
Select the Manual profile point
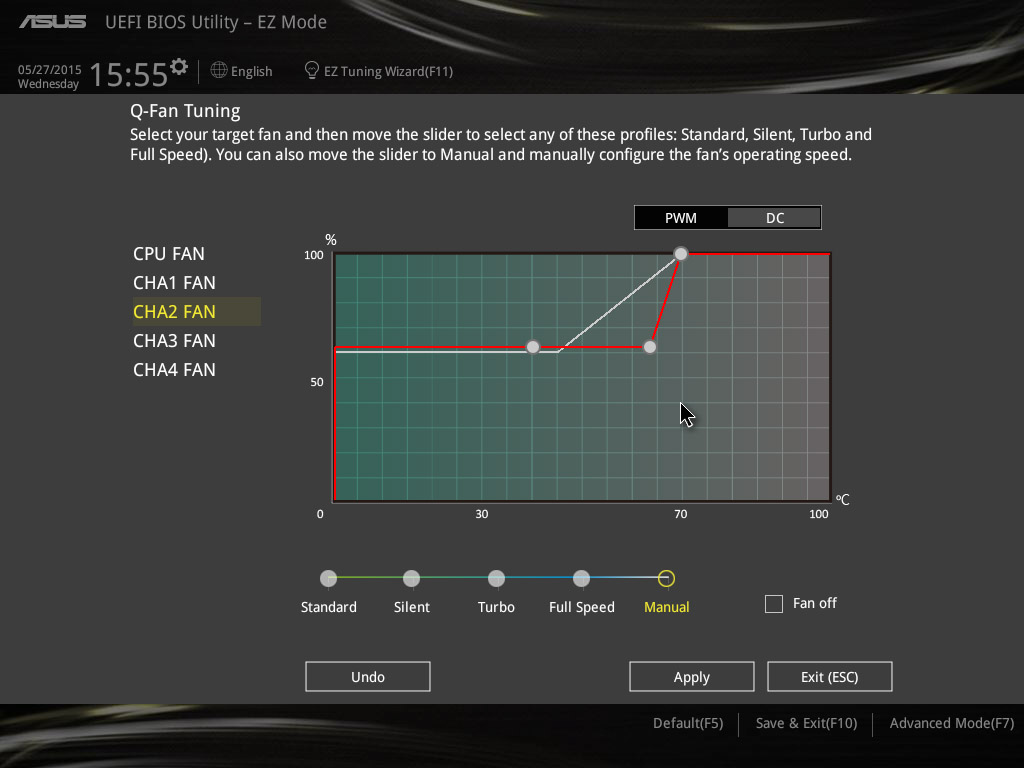point(666,579)
